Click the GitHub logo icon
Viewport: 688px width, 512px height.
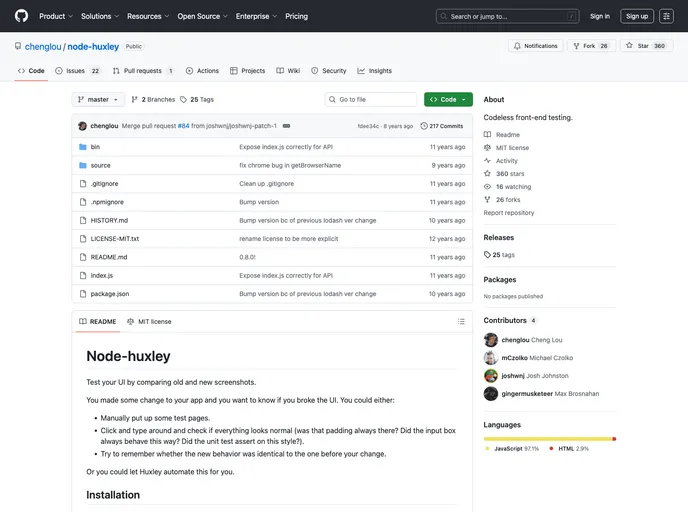tap(21, 16)
